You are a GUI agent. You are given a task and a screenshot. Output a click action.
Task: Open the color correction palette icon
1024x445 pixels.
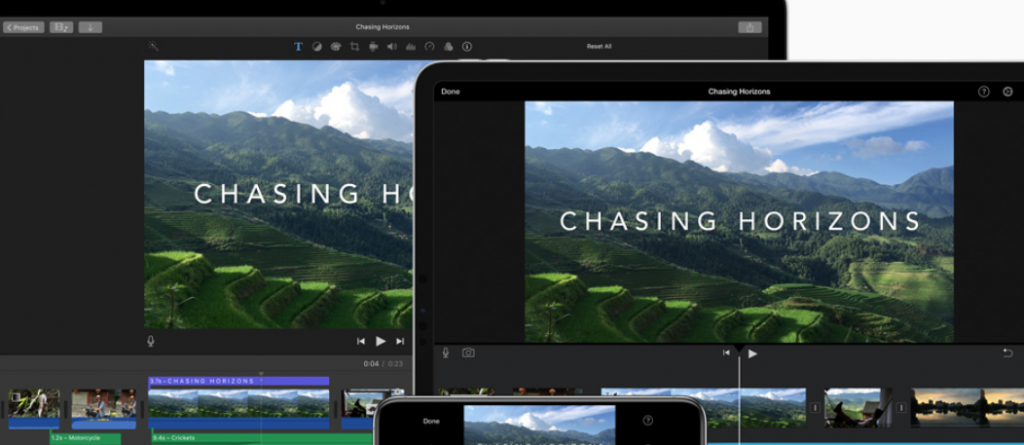[x=336, y=46]
